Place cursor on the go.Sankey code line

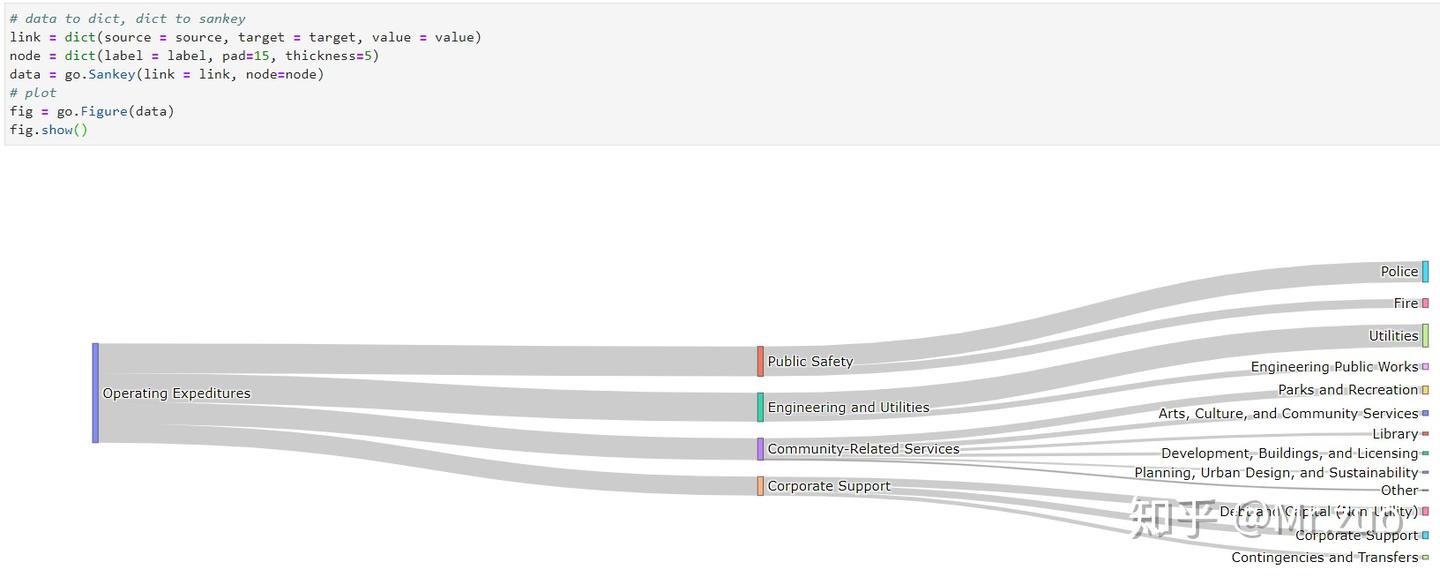click(x=167, y=74)
